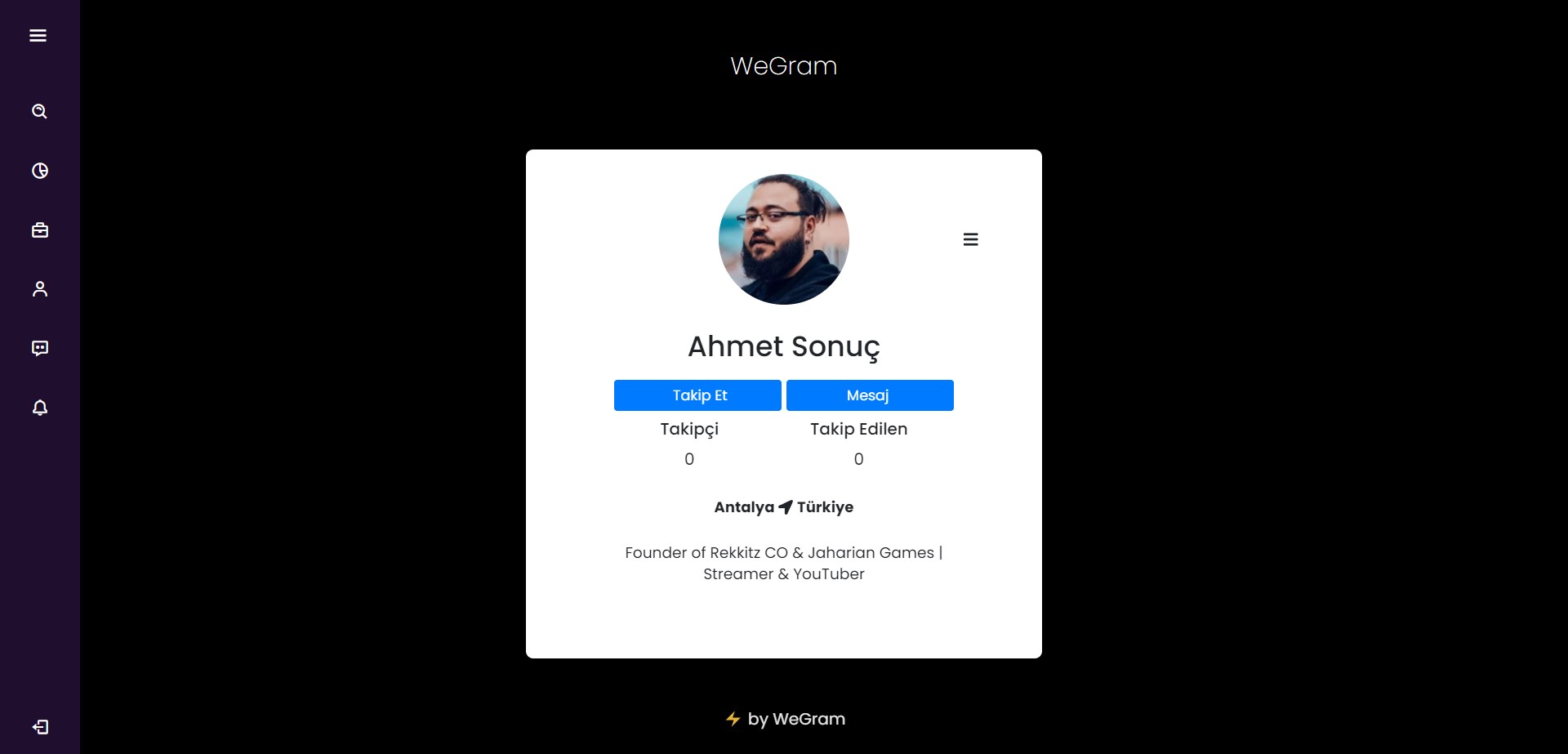Image resolution: width=1568 pixels, height=754 pixels.
Task: Open the chat messages icon
Action: (x=40, y=349)
